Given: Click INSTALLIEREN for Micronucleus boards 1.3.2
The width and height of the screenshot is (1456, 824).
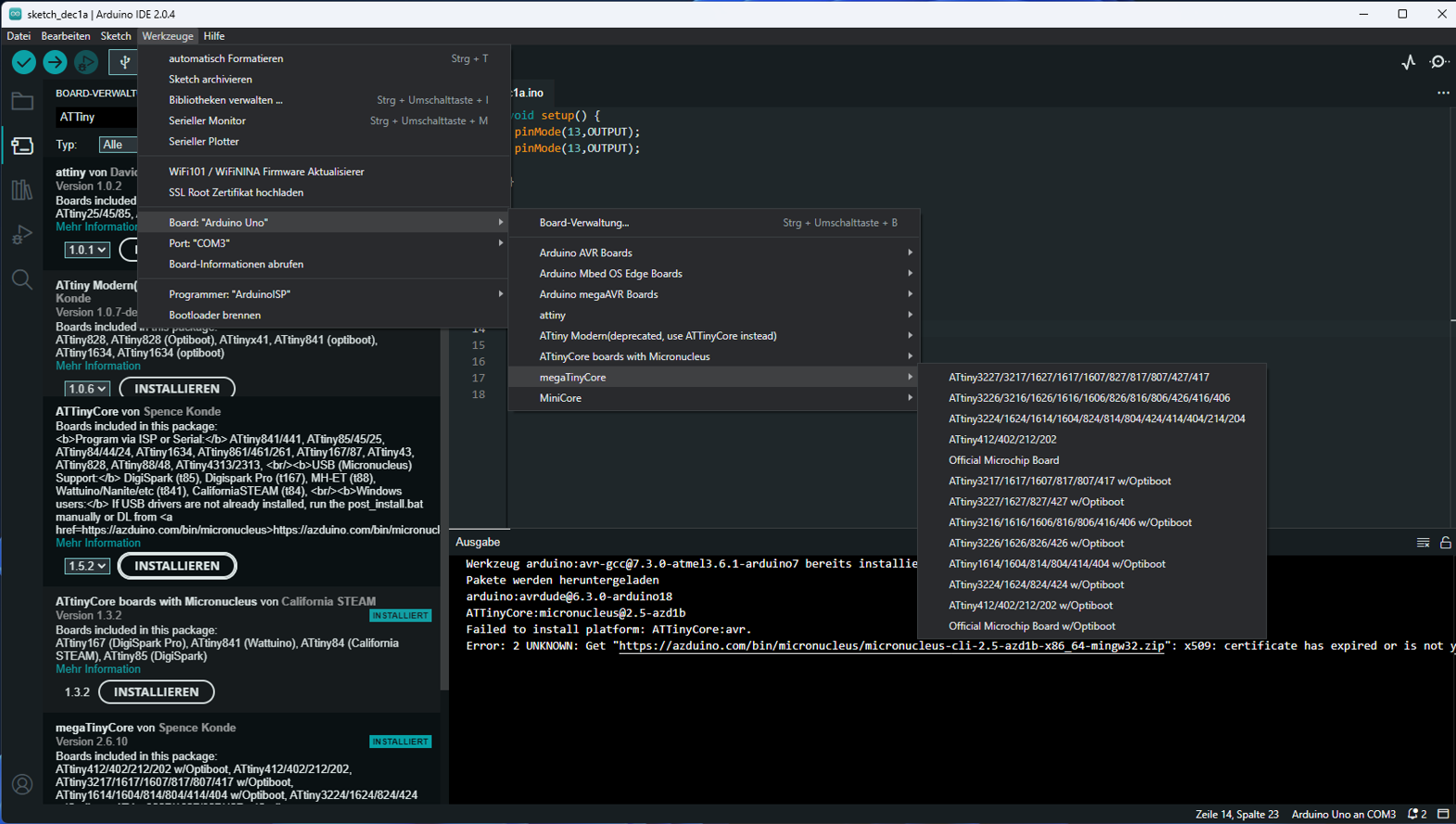Looking at the screenshot, I should (156, 692).
